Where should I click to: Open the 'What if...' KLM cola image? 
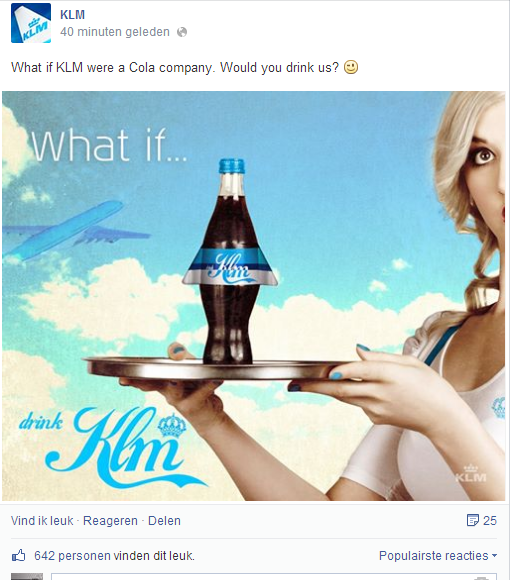tap(254, 296)
